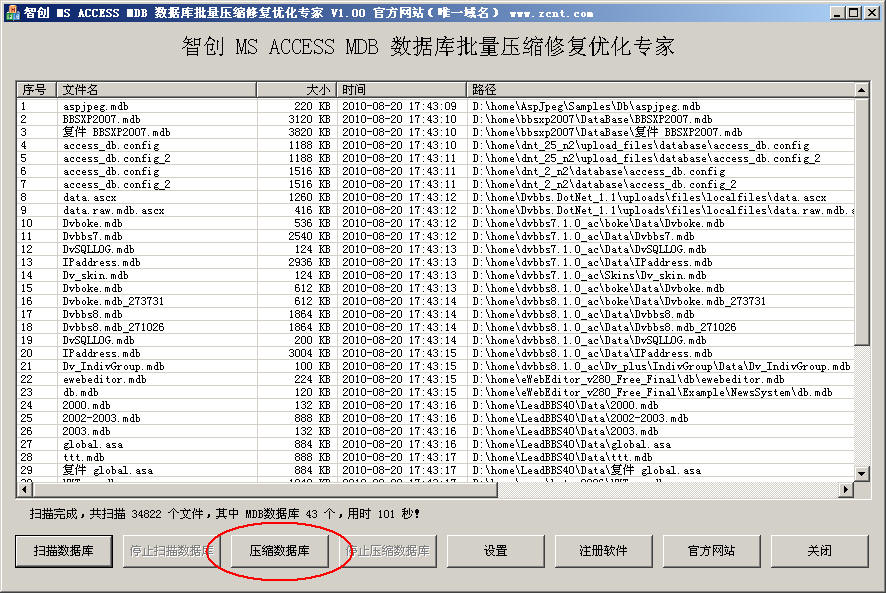The image size is (886, 593).
Task: Select file name Dvbbs8.mdb in row 17
Action: point(93,314)
